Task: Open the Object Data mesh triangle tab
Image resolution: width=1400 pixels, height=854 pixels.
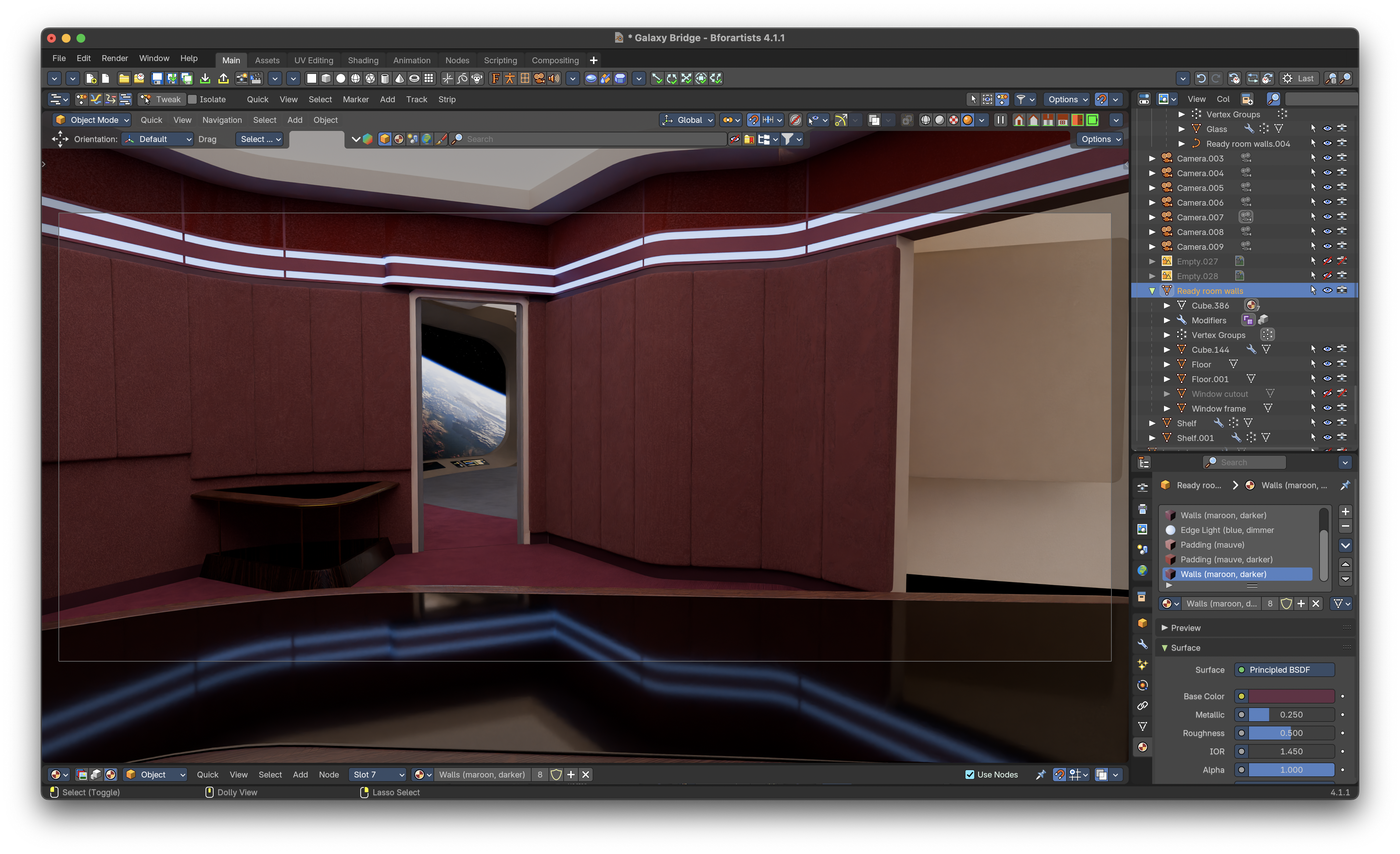Action: point(1143,726)
